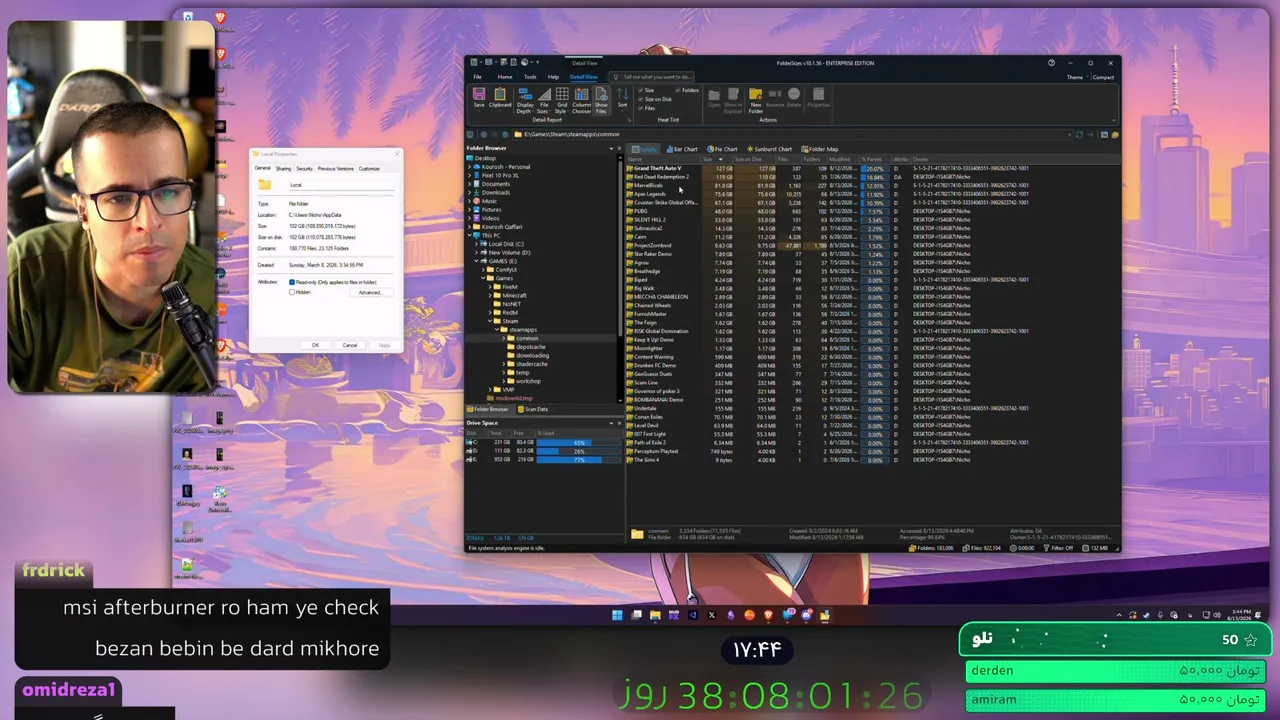Click the Compact button in FolderSizes
This screenshot has width=1280, height=720.
1103,77
